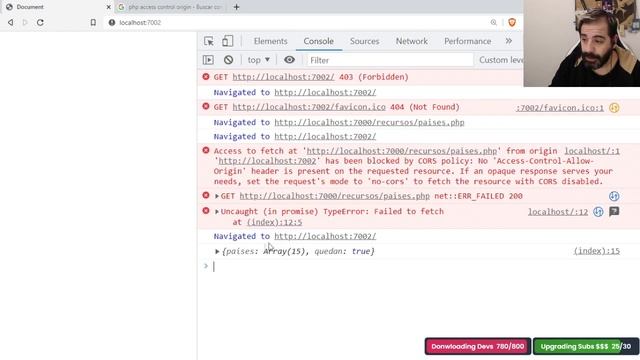Expand the GET paises.php ERR_FAILED entry
This screenshot has height=360, width=640.
point(217,196)
